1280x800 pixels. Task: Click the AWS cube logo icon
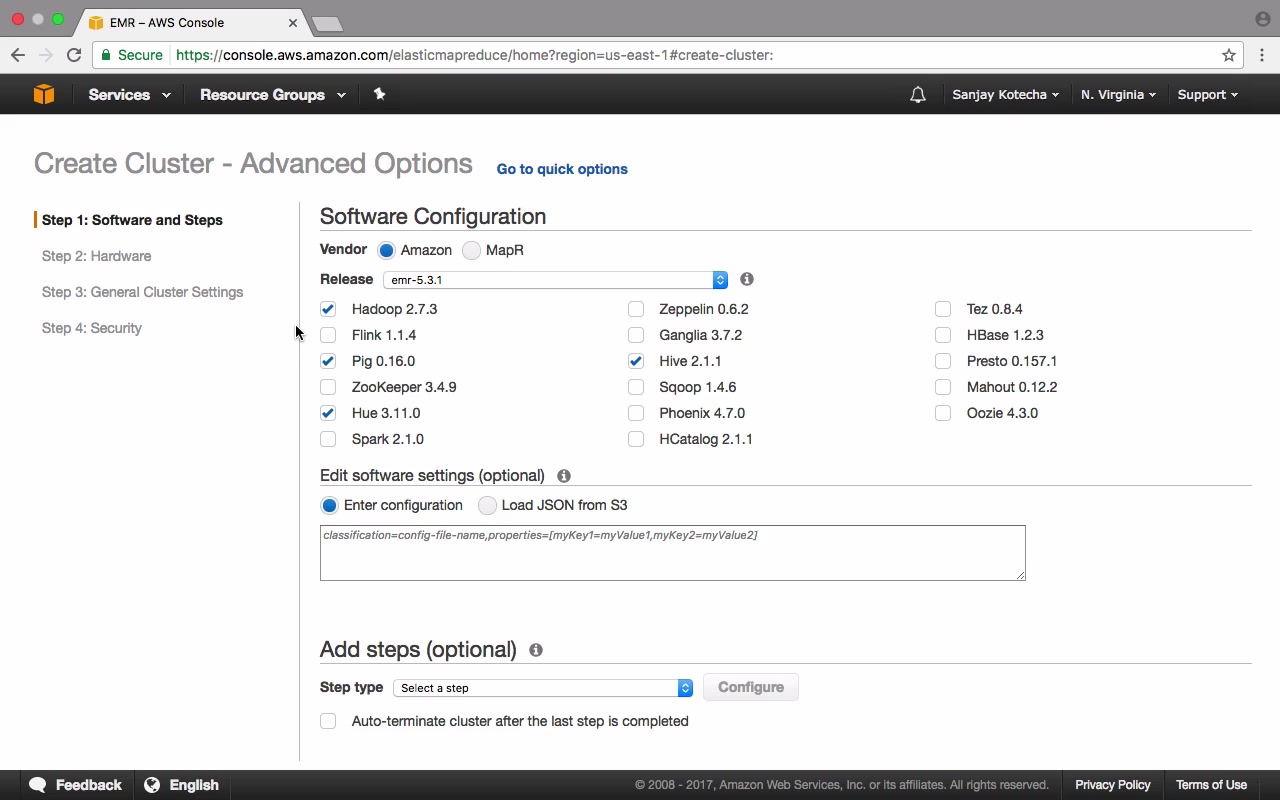click(44, 94)
